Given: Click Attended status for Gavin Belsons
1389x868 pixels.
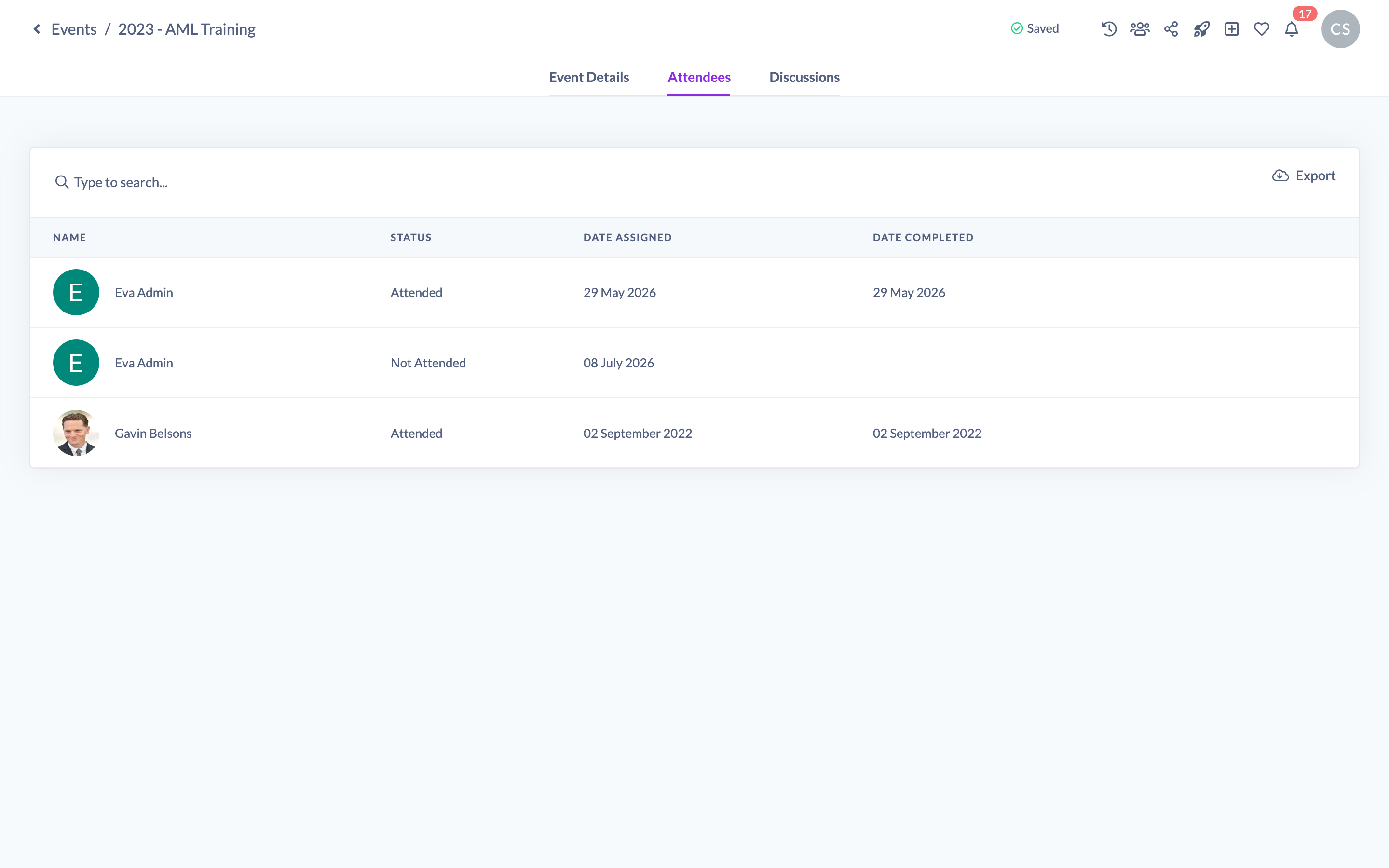Looking at the screenshot, I should click(x=416, y=433).
